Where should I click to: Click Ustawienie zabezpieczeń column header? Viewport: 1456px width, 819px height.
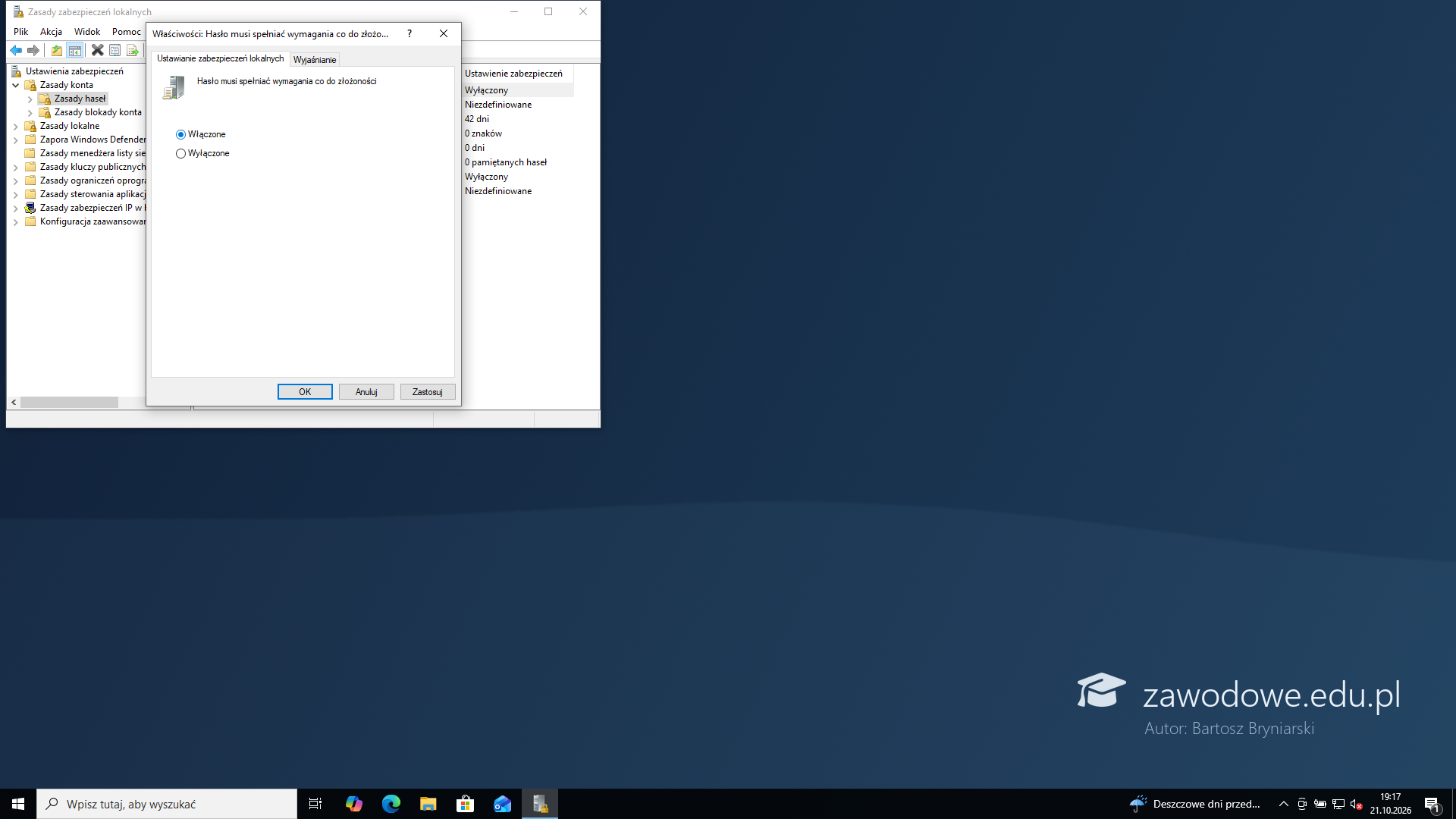pyautogui.click(x=517, y=74)
